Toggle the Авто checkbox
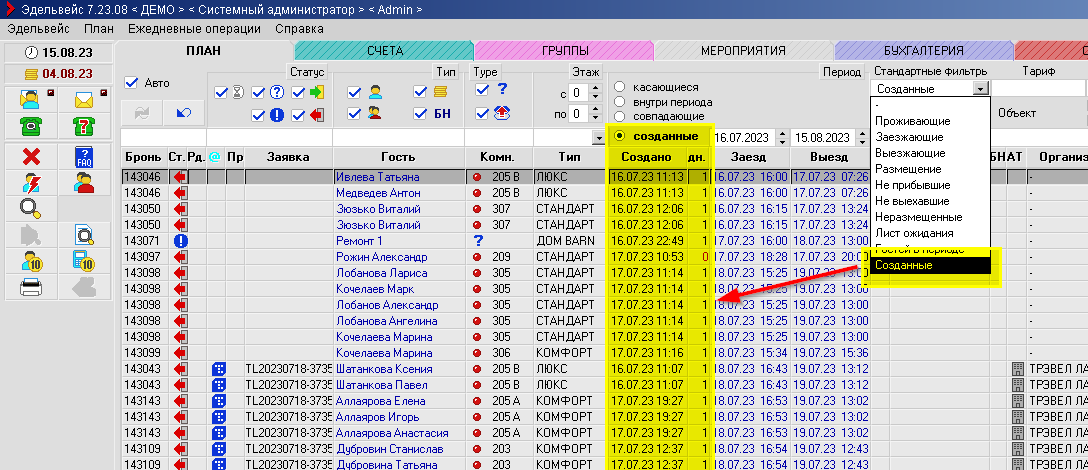The height and width of the screenshot is (470, 1088). pos(131,82)
